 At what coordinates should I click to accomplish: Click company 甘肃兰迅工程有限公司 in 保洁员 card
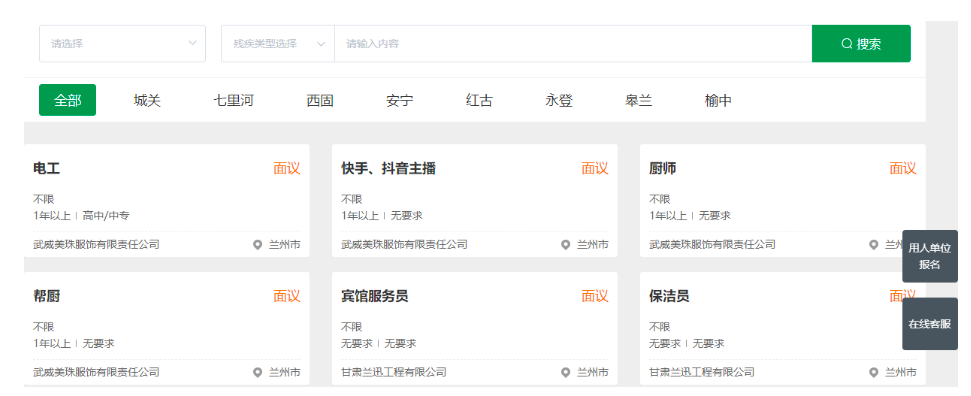pos(702,372)
